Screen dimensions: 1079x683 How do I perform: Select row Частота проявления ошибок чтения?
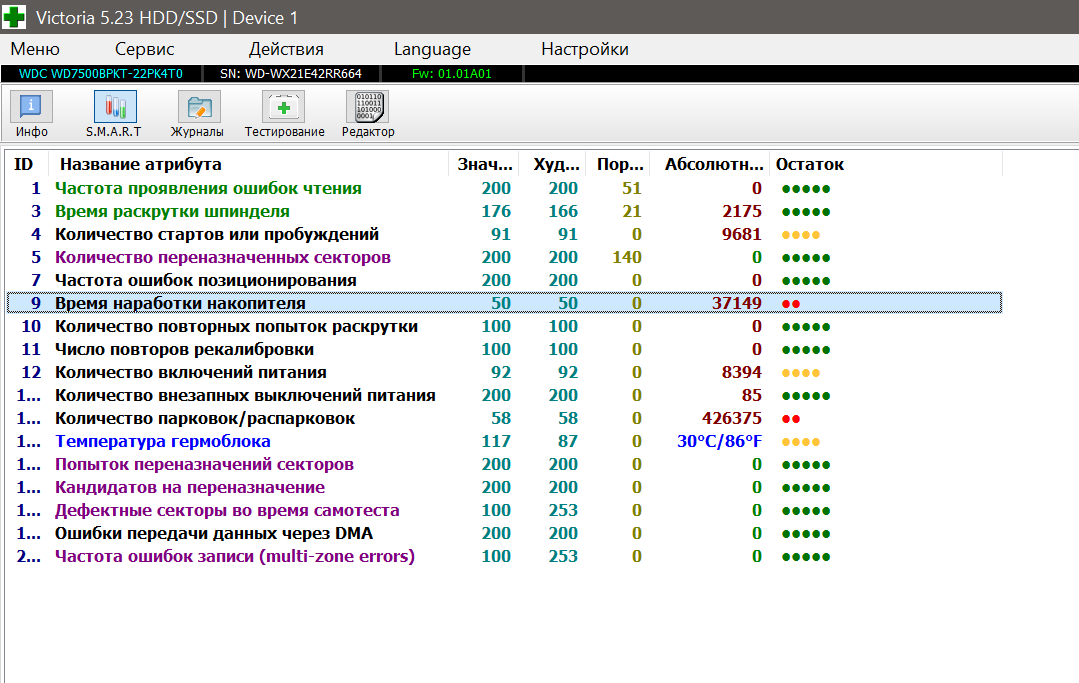point(504,188)
